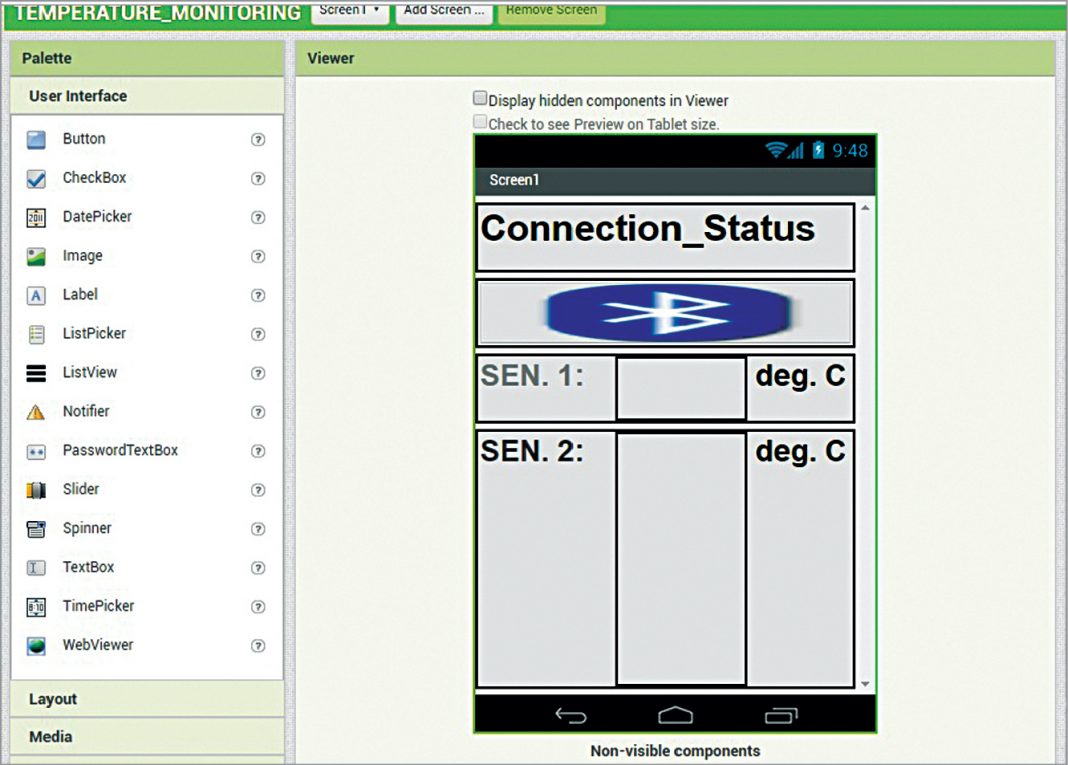Image resolution: width=1068 pixels, height=765 pixels.
Task: Click the Add Screen button
Action: point(444,12)
